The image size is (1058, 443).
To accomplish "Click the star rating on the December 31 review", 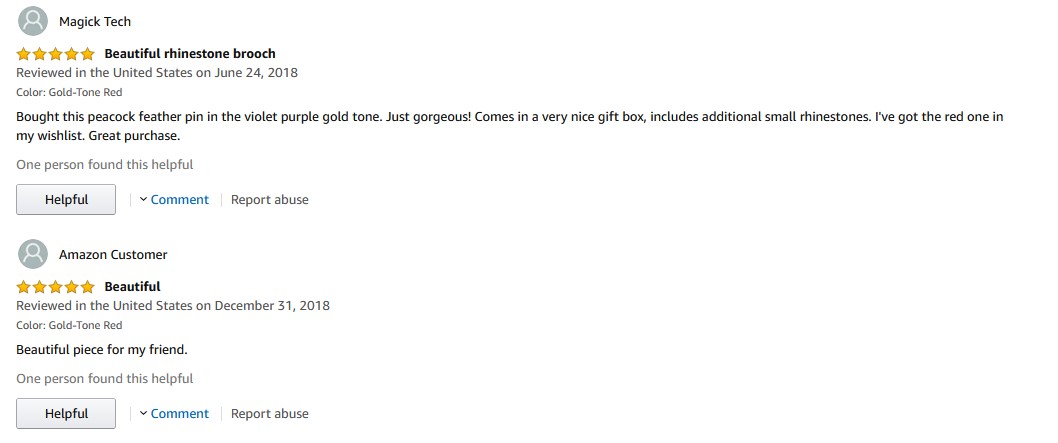I will [56, 287].
